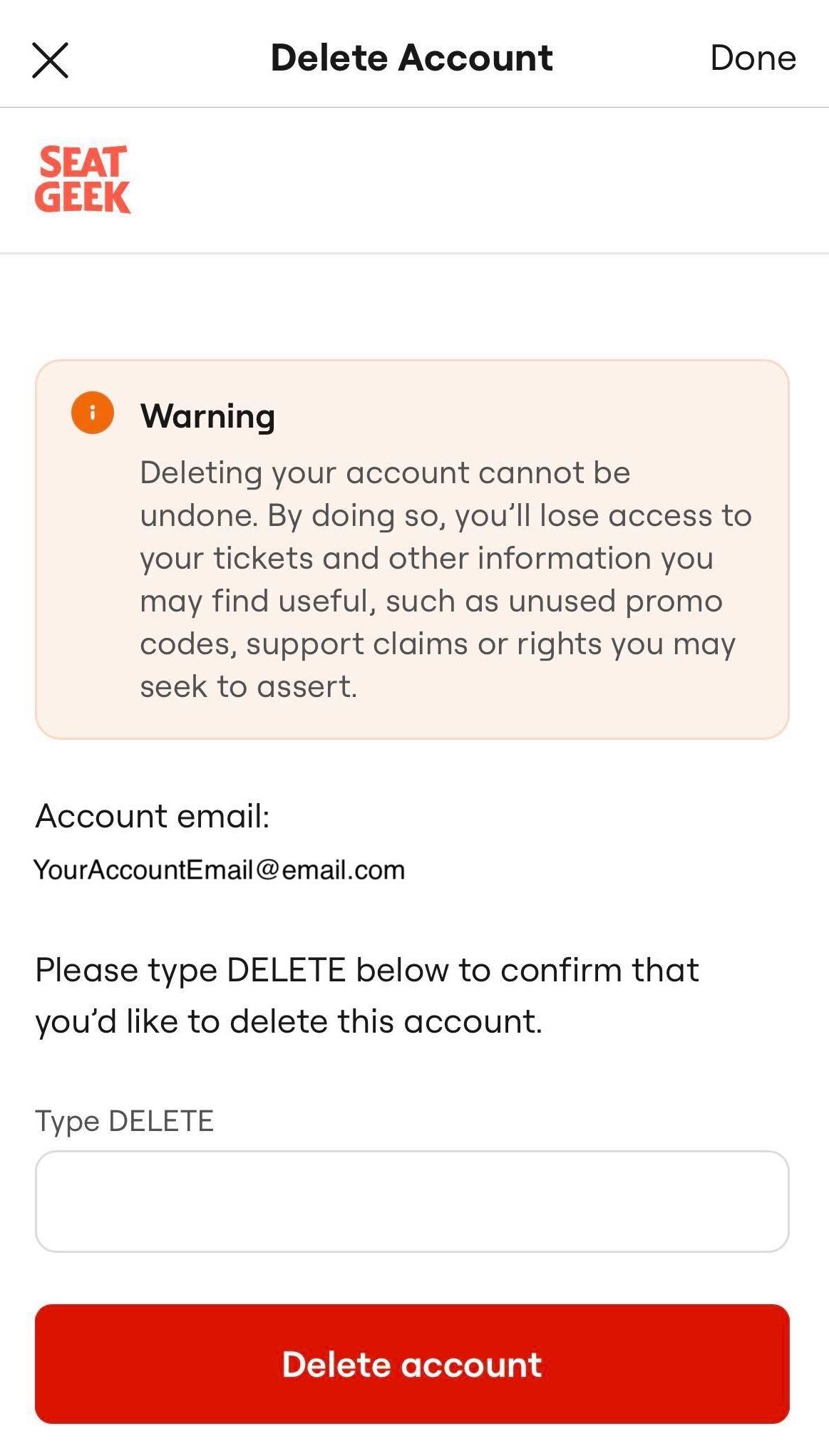829x1456 pixels.
Task: Tap the capitalized DELETE word in instructions
Action: (287, 971)
